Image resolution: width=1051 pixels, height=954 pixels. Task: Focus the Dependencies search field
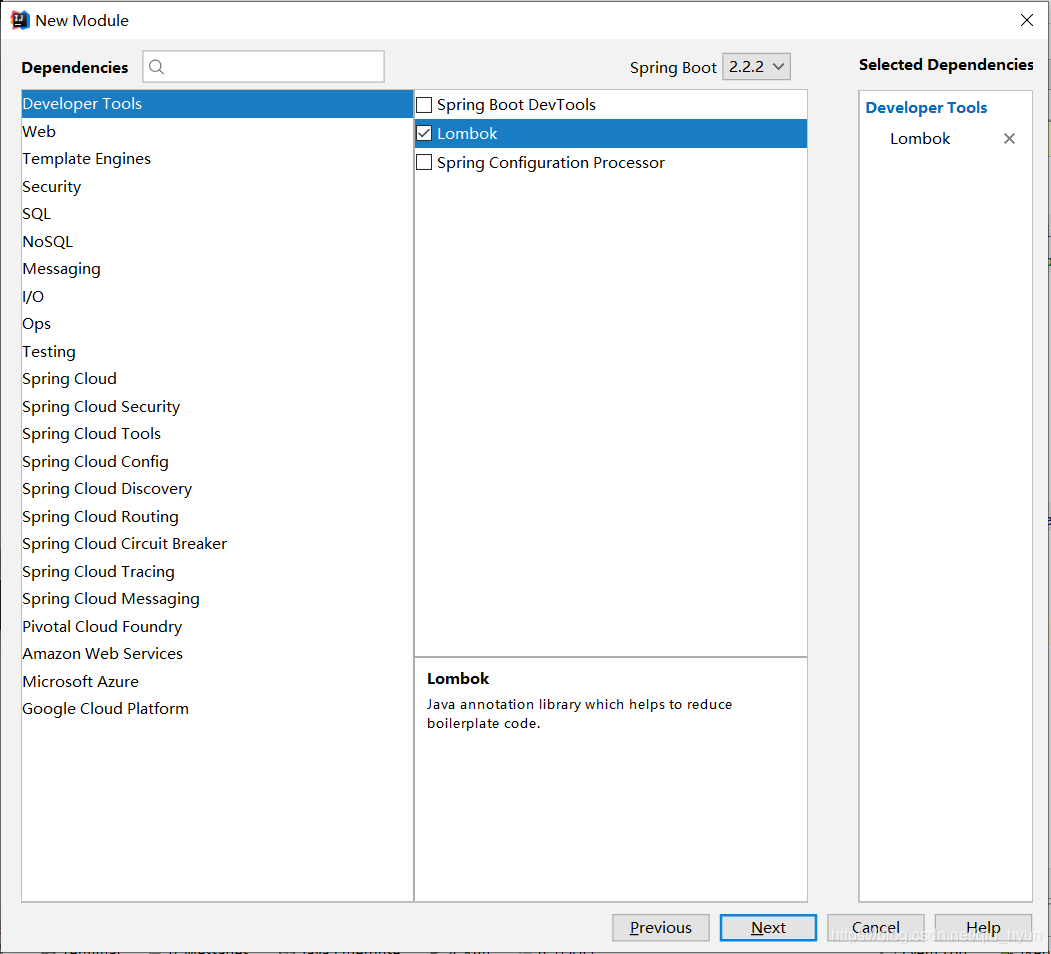263,66
